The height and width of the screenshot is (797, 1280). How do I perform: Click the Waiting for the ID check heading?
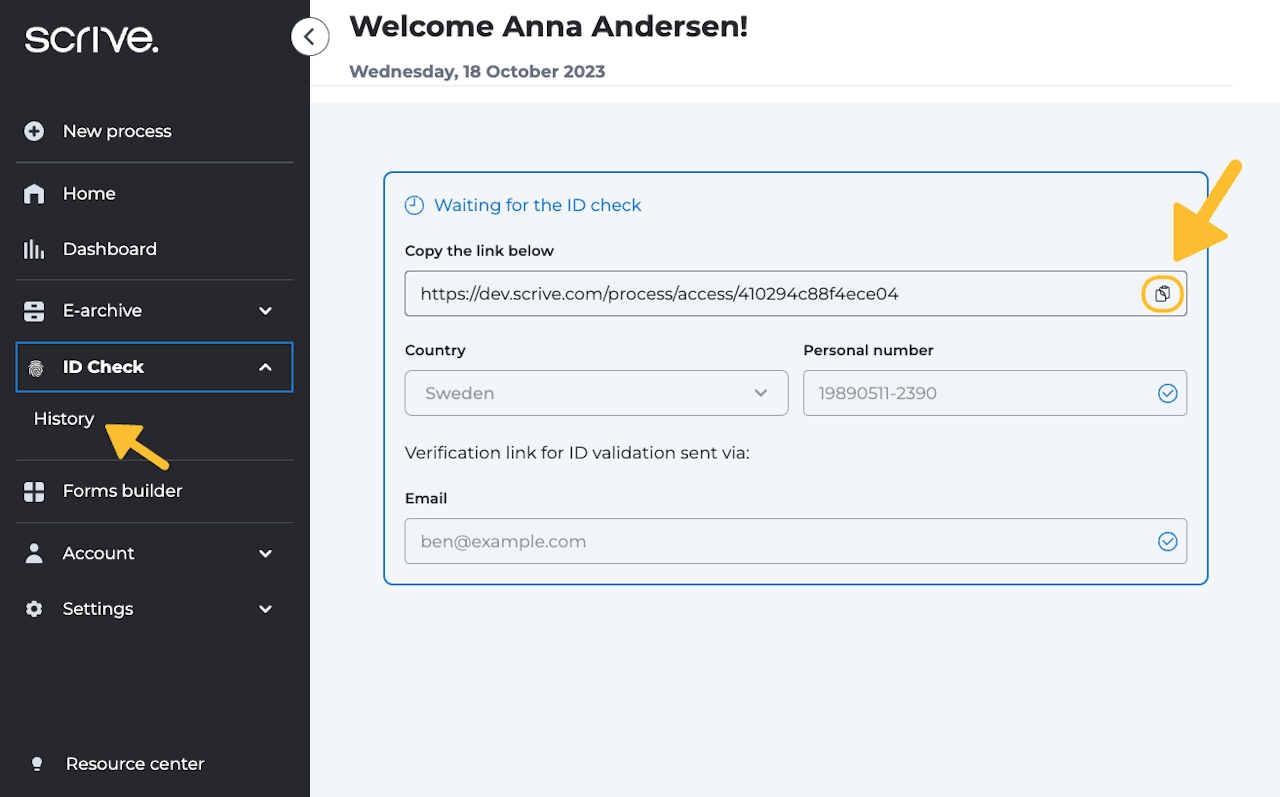pyautogui.click(x=537, y=205)
